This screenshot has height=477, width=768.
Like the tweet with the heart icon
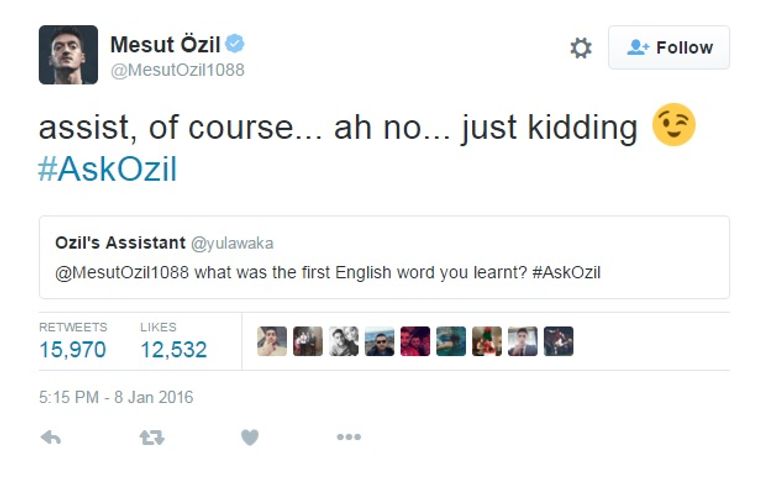(x=250, y=437)
